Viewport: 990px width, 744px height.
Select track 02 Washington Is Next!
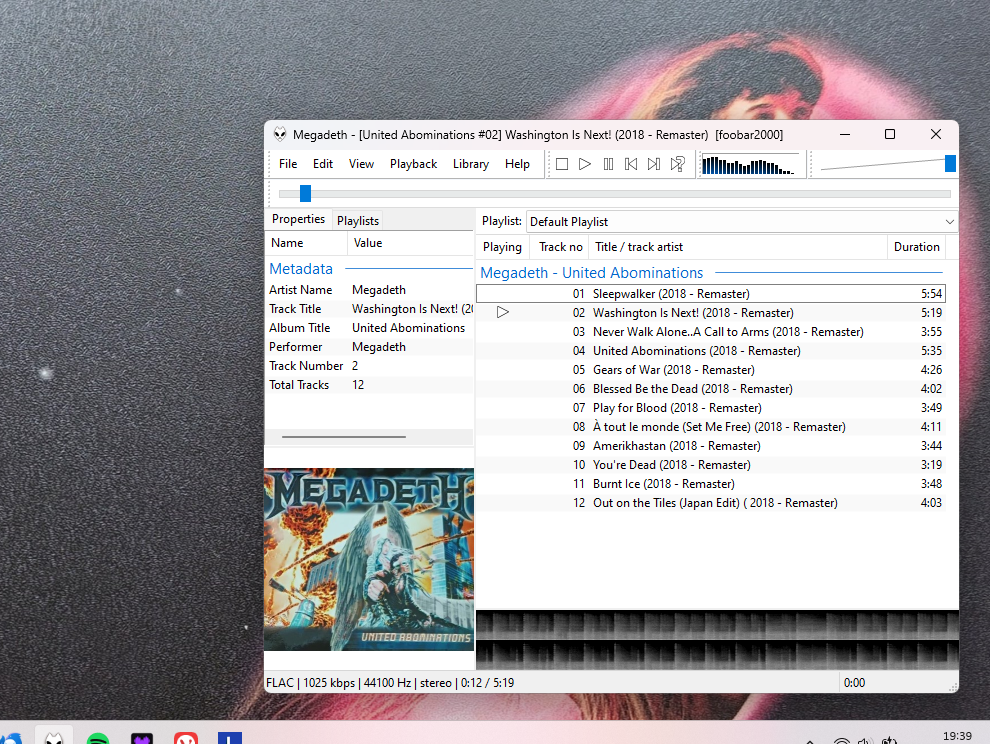pyautogui.click(x=711, y=313)
